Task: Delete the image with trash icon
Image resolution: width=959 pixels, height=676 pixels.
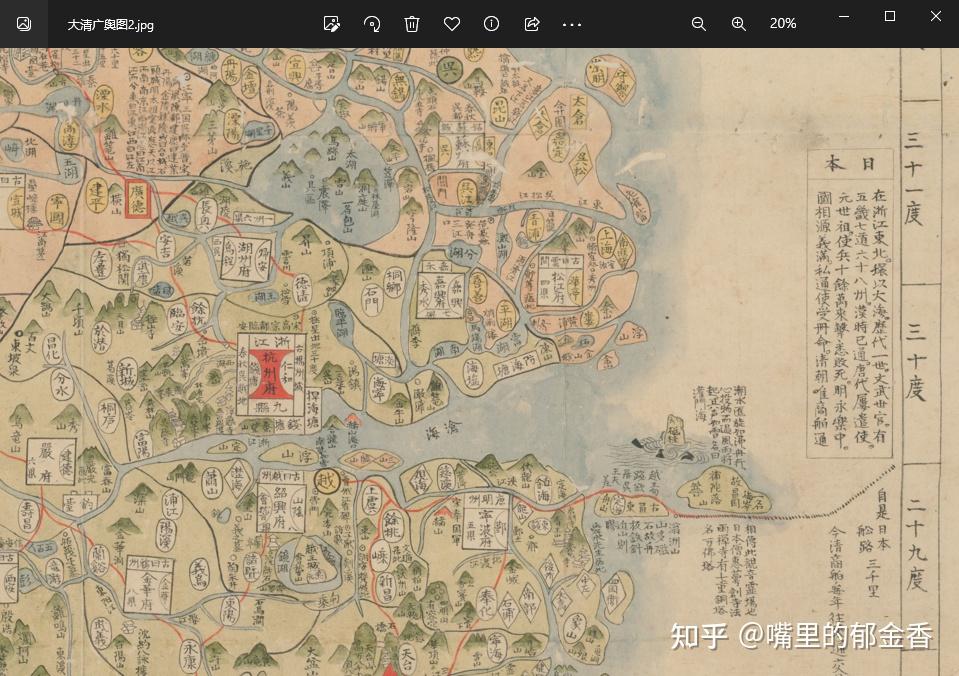Action: pos(412,24)
